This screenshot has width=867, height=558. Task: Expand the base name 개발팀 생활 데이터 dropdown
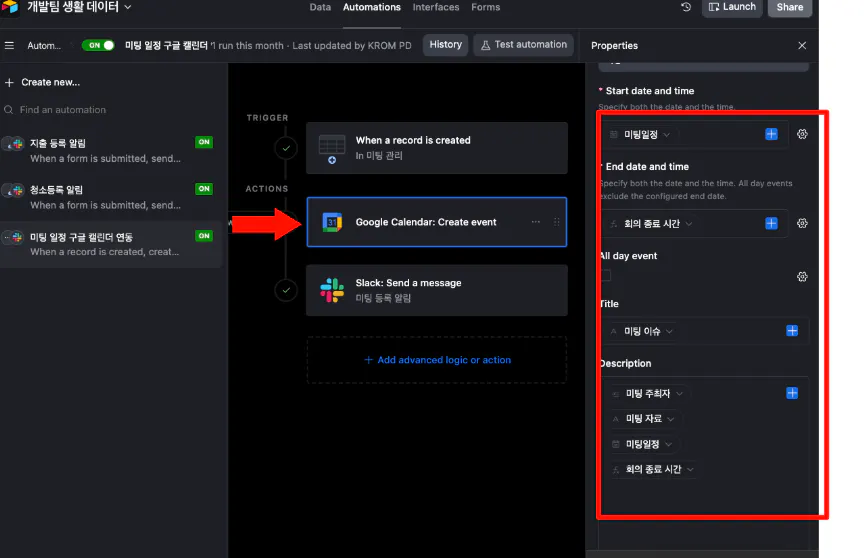click(x=128, y=7)
